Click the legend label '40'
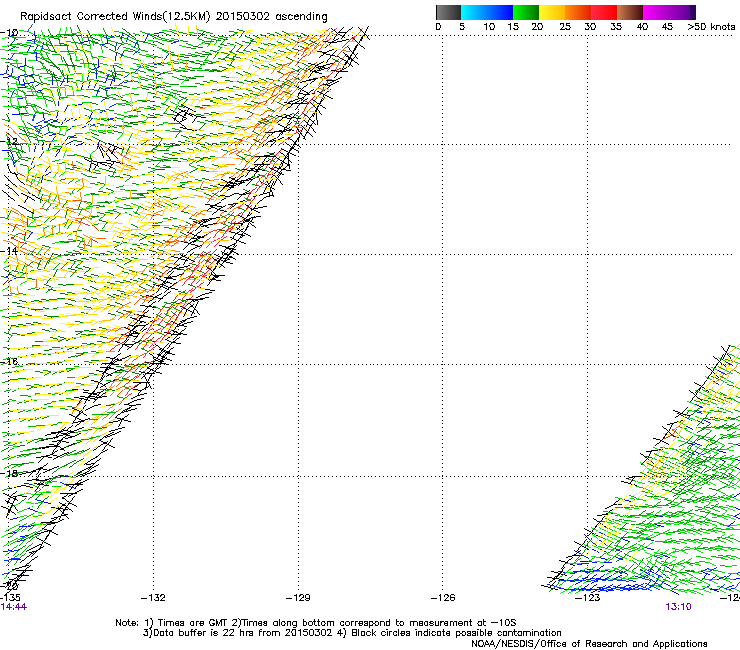Image resolution: width=740 pixels, height=650 pixels. pos(642,27)
